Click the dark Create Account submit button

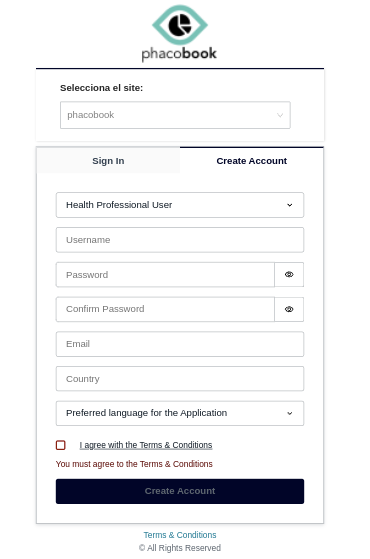tap(180, 491)
